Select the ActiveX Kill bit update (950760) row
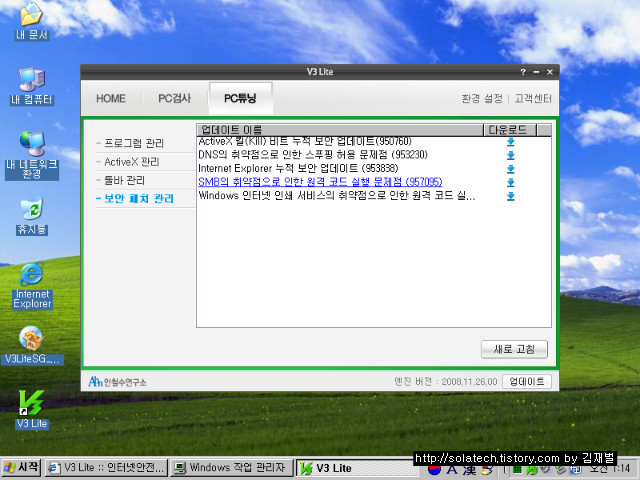The width and height of the screenshot is (640, 480). (374, 142)
